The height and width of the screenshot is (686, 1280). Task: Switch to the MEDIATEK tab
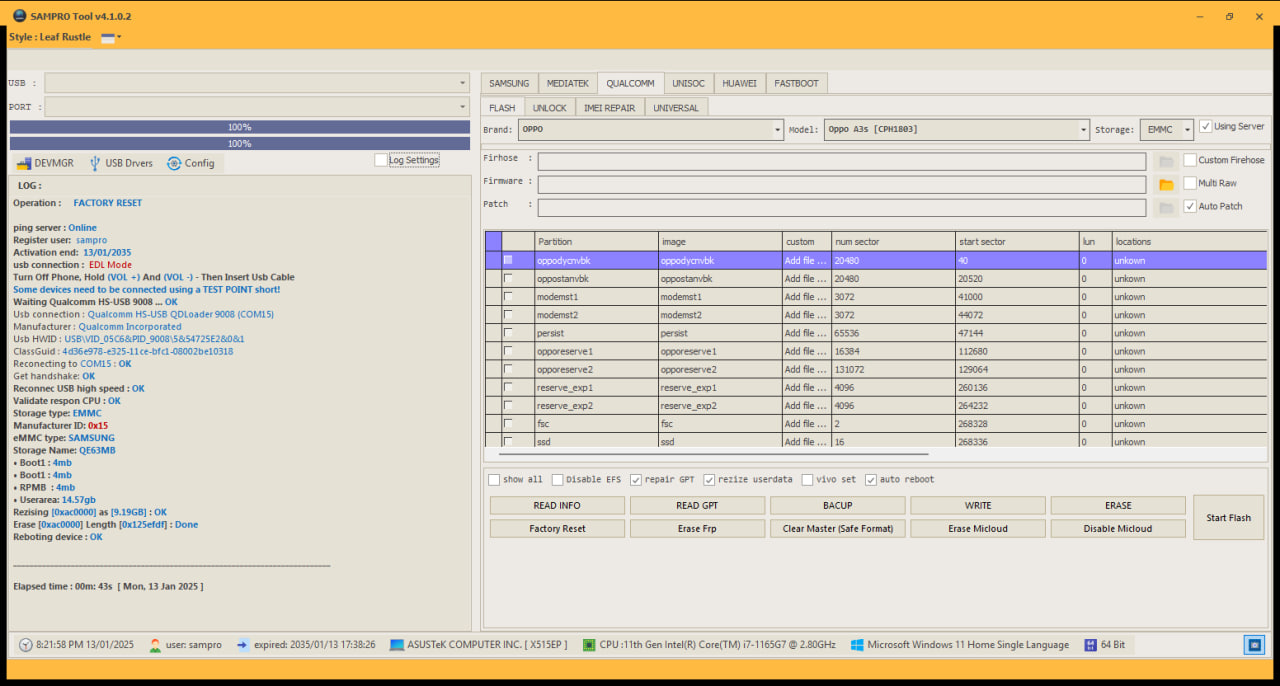(567, 83)
